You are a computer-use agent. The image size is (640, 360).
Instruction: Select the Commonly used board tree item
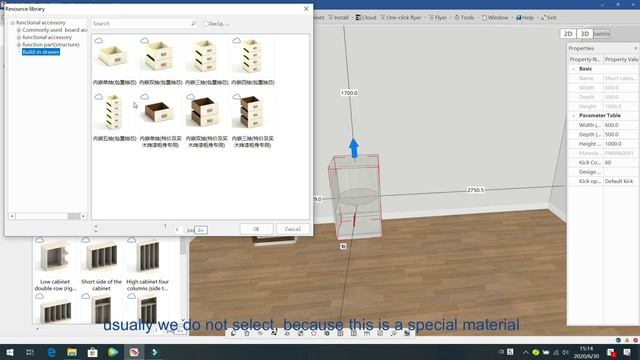click(x=55, y=30)
